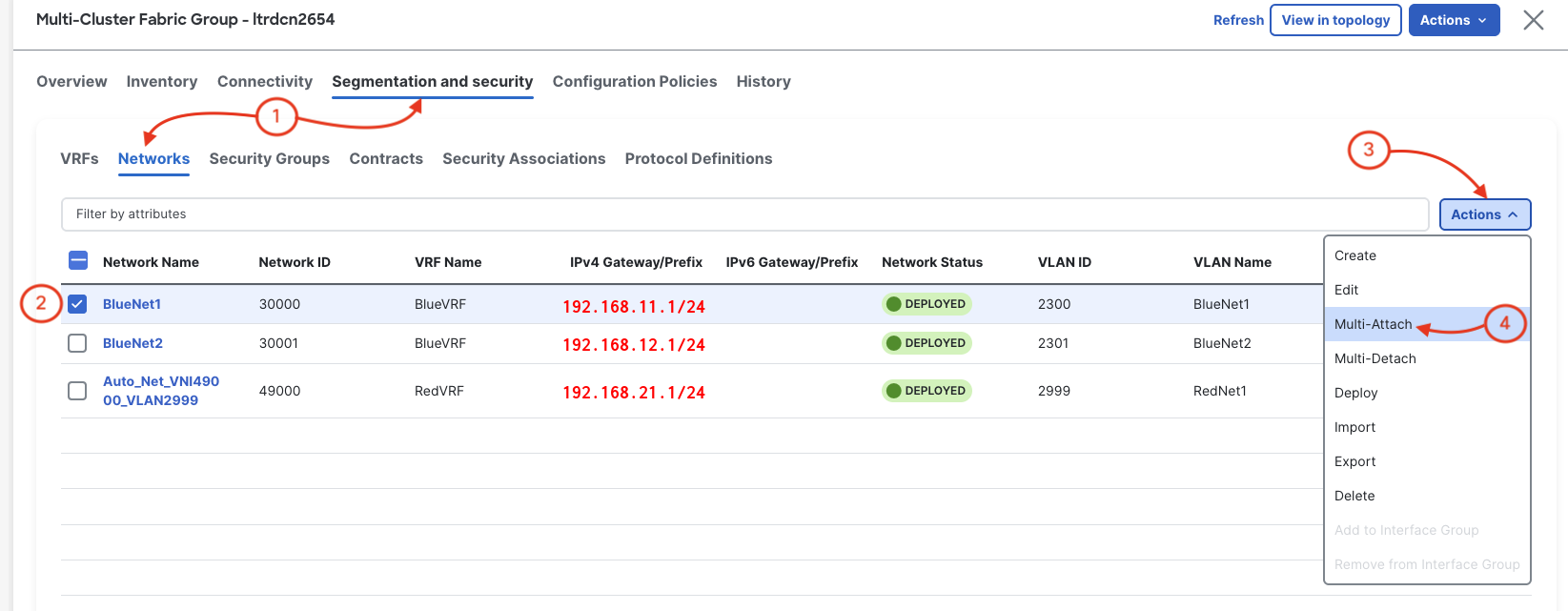Image resolution: width=1568 pixels, height=611 pixels.
Task: Go to the Connectivity tab
Action: (x=264, y=81)
